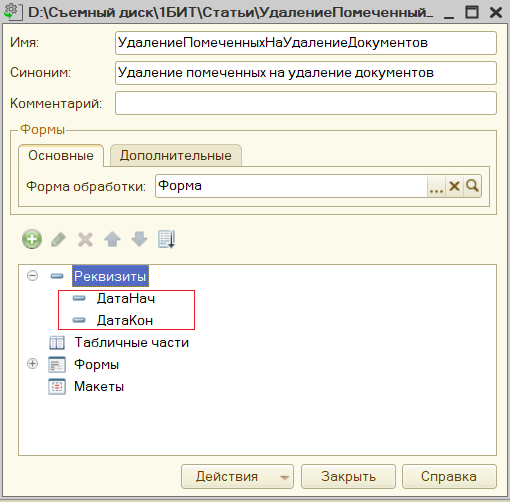This screenshot has height=502, width=510.
Task: Open Справка help button
Action: (x=449, y=477)
